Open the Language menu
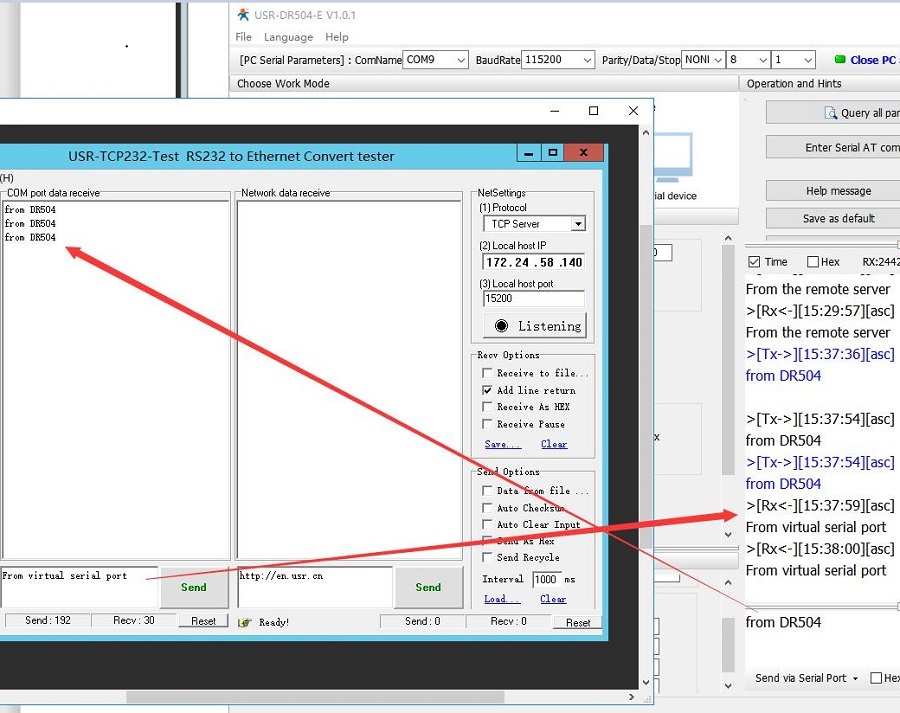This screenshot has width=900, height=713. point(288,37)
